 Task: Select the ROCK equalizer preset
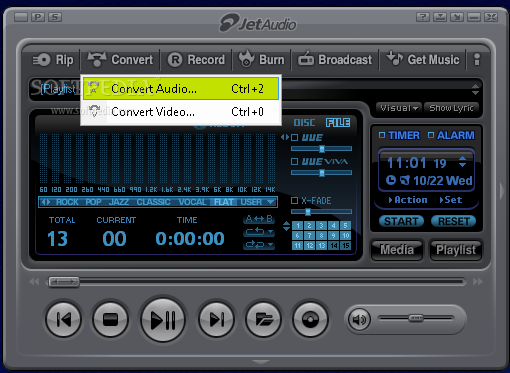67,202
